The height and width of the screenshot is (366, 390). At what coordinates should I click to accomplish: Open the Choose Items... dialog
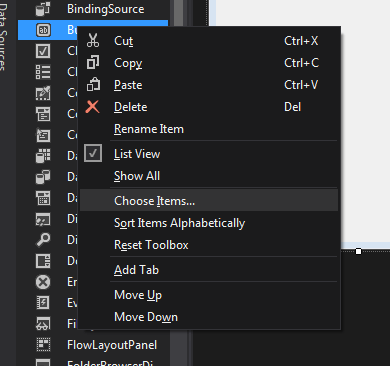pyautogui.click(x=209, y=201)
